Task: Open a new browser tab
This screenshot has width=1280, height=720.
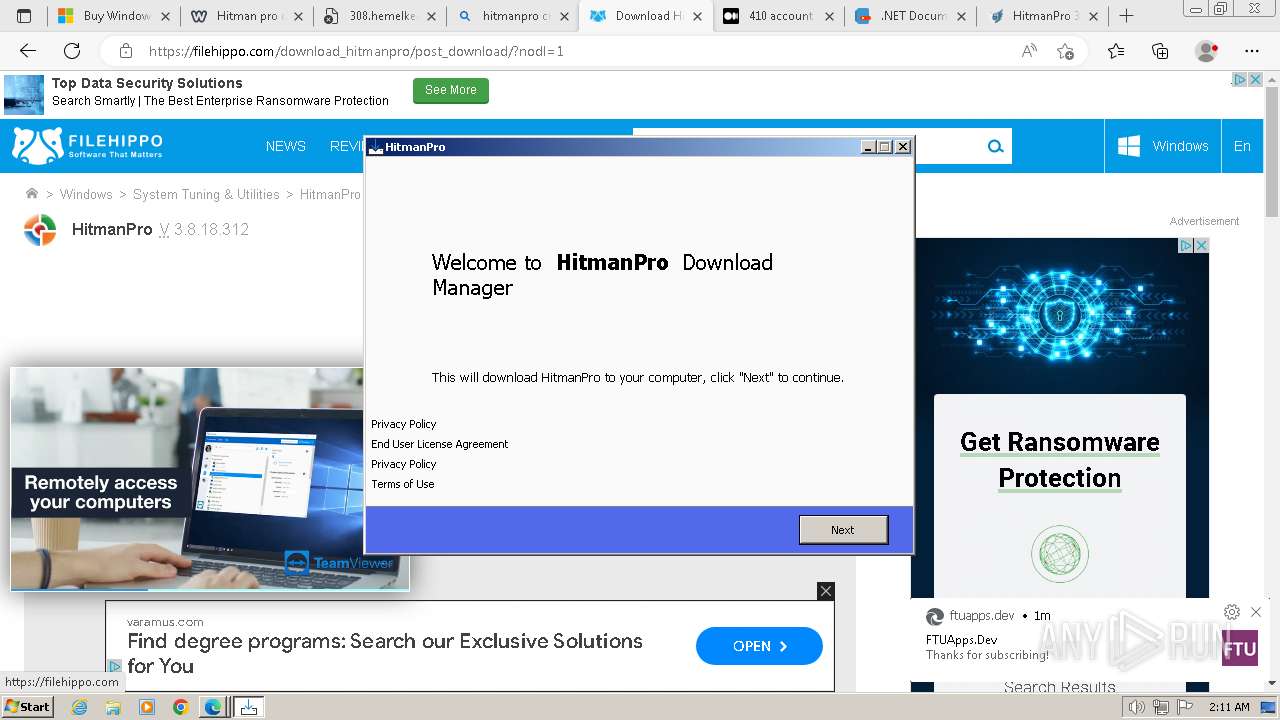Action: (1126, 16)
